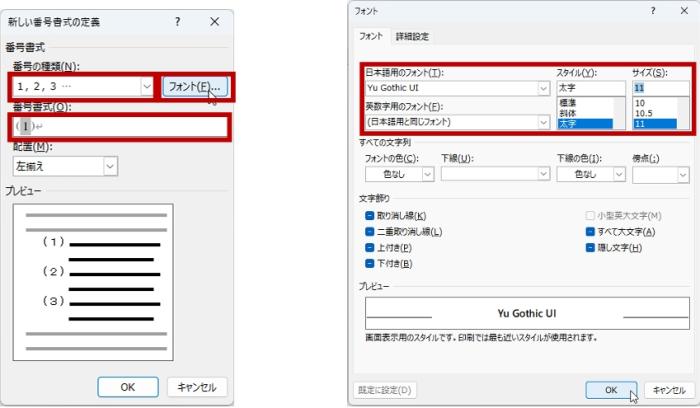
Task: Click the help icon in the numbering format dialog
Action: [x=177, y=21]
